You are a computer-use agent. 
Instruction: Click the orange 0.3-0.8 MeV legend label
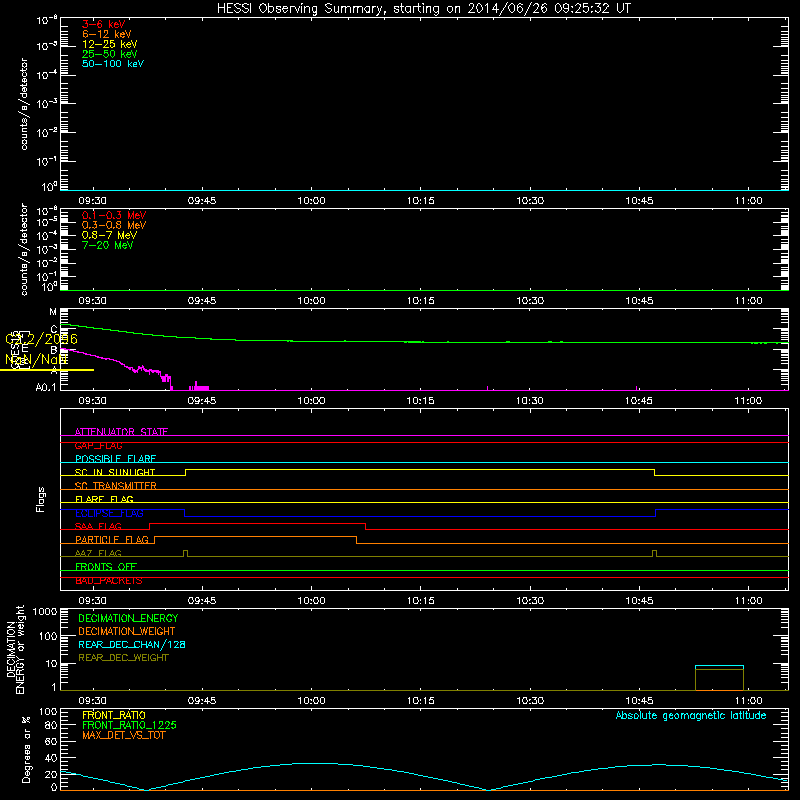click(114, 225)
